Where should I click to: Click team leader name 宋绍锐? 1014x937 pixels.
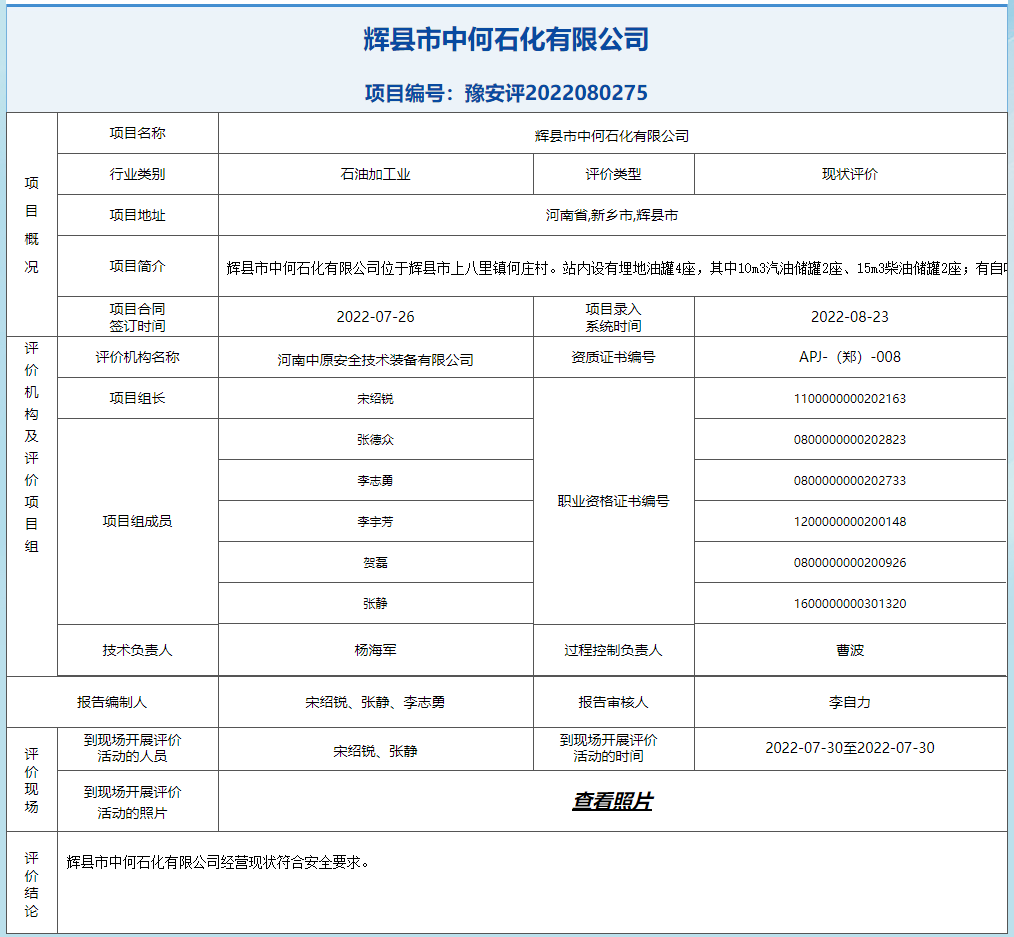click(x=376, y=399)
